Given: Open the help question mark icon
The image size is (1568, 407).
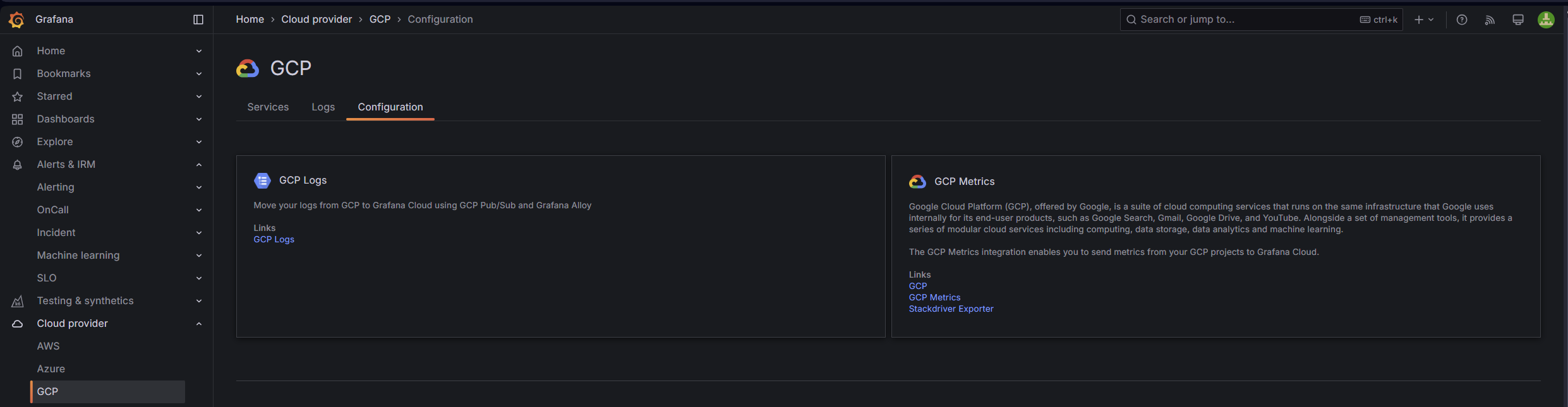Looking at the screenshot, I should pyautogui.click(x=1462, y=20).
